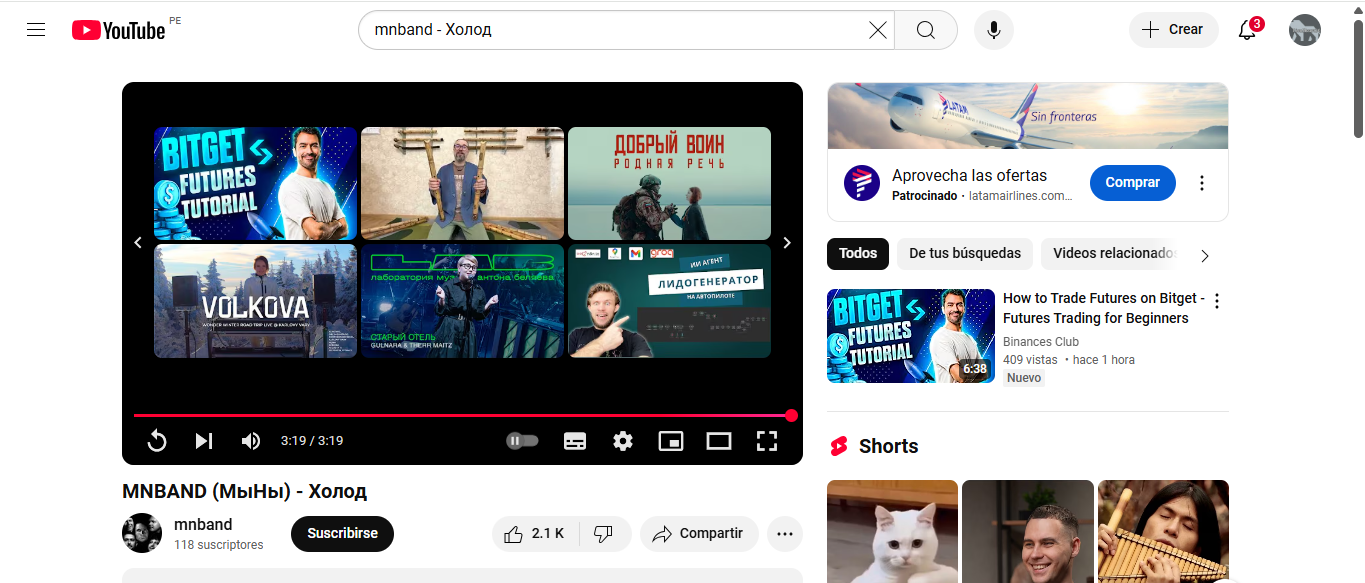
Task: Show previous suggested videos arrow
Action: coord(138,242)
